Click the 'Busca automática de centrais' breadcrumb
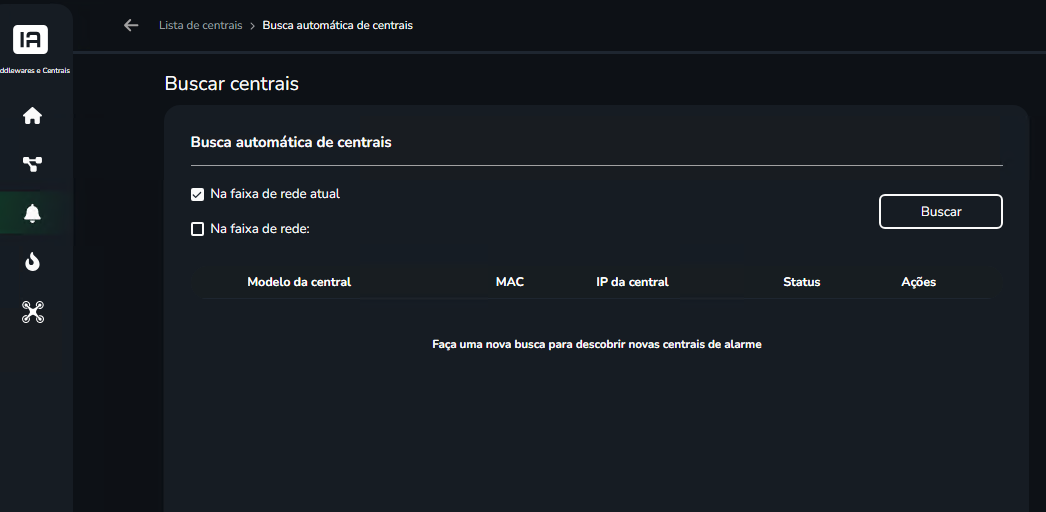The width and height of the screenshot is (1046, 512). 338,25
